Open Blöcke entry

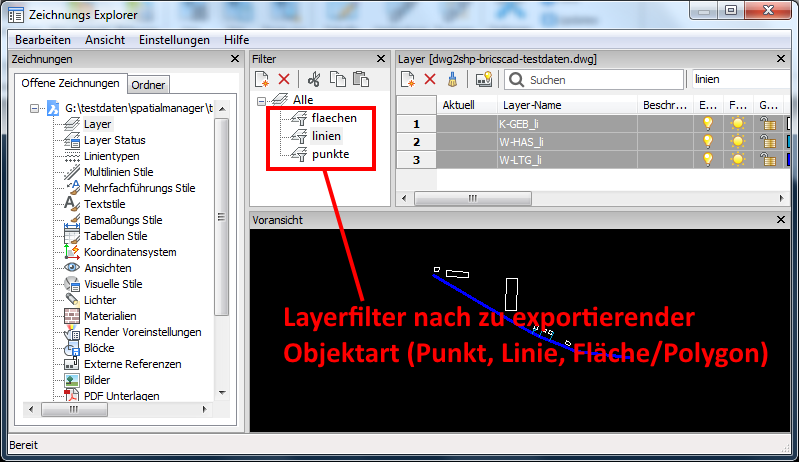pyautogui.click(x=99, y=348)
